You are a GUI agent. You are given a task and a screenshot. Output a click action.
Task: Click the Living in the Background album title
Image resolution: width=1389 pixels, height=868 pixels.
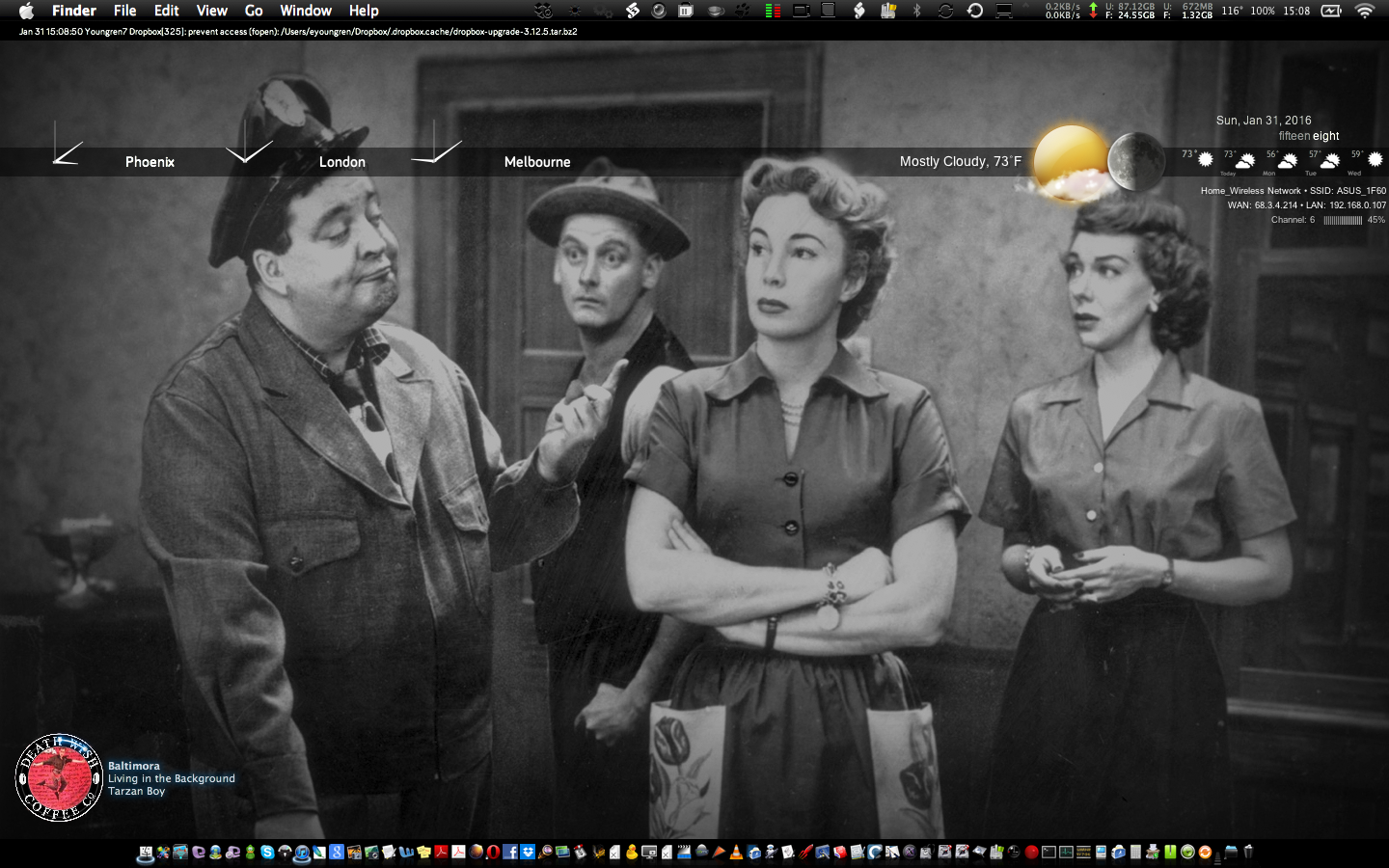pos(172,778)
